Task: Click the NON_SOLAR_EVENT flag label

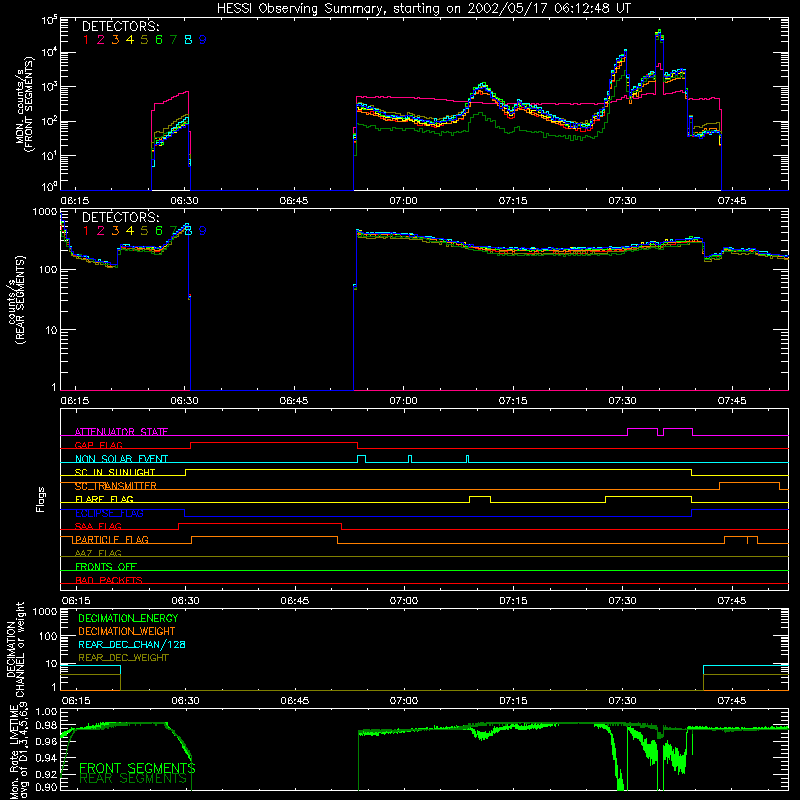Action: click(121, 459)
